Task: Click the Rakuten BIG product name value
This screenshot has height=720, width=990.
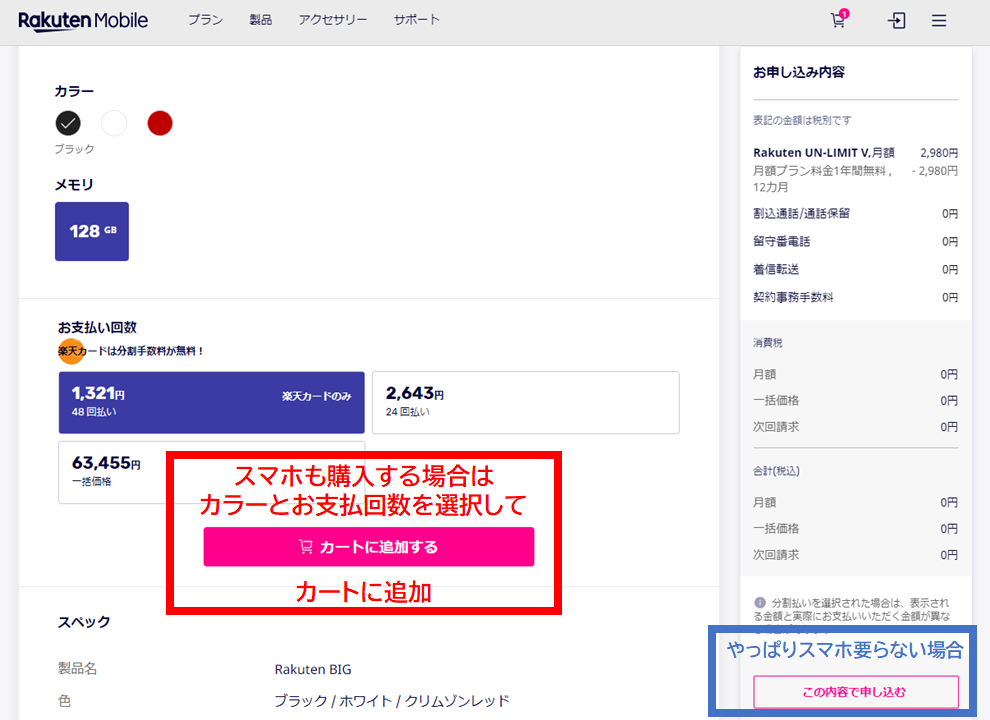Action: (313, 669)
